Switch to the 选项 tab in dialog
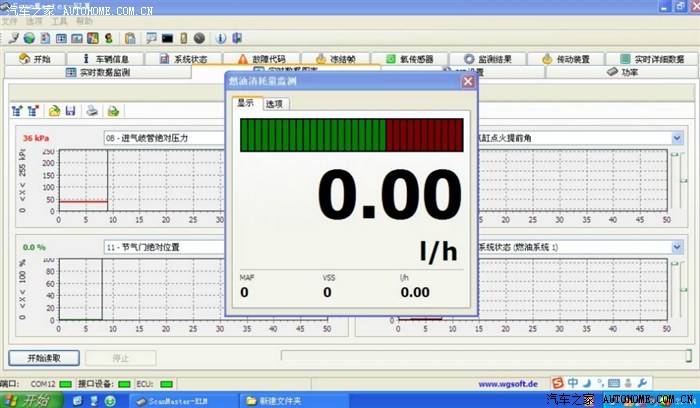 click(274, 103)
